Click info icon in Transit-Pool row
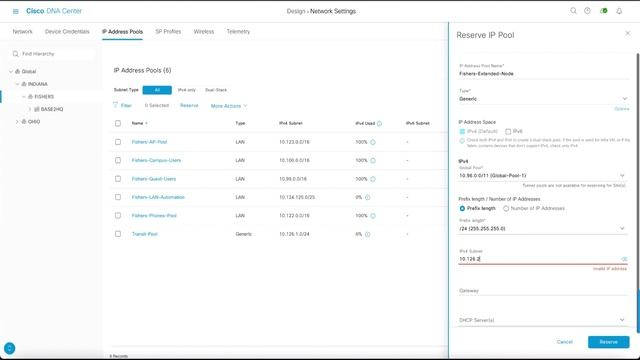Image resolution: width=640 pixels, height=360 pixels. pos(367,234)
